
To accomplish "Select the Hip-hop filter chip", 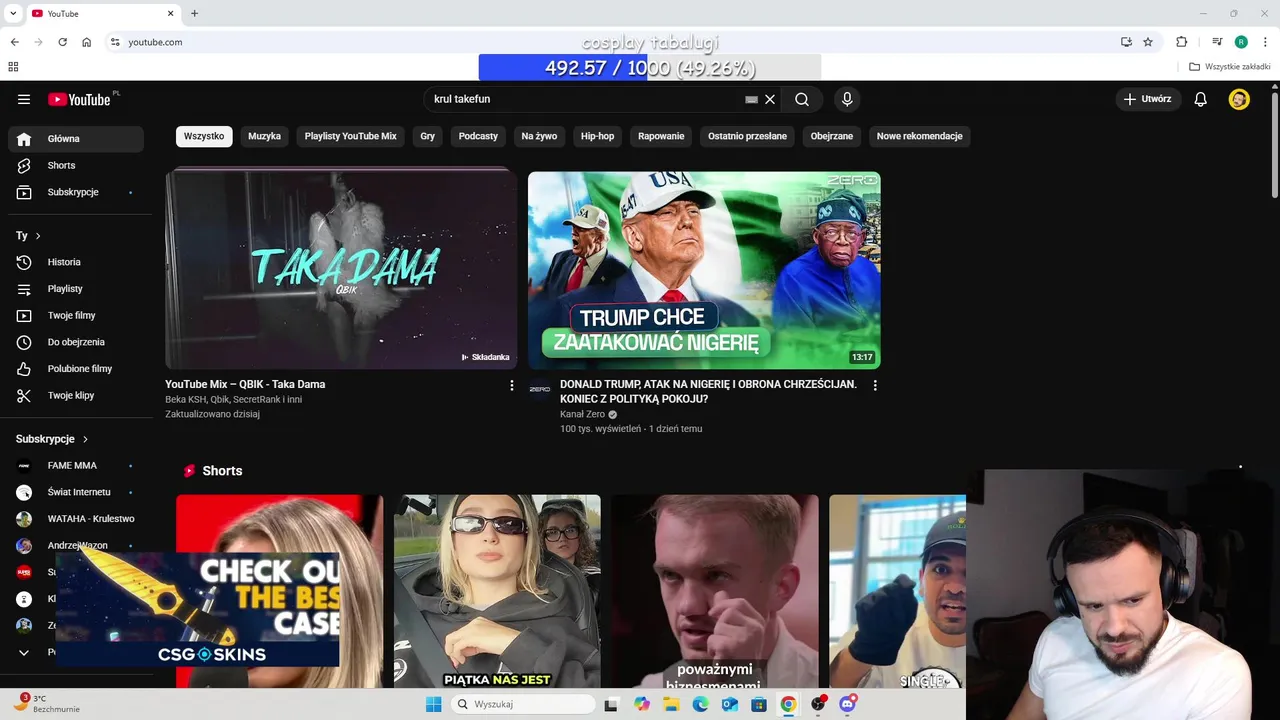I will point(598,136).
